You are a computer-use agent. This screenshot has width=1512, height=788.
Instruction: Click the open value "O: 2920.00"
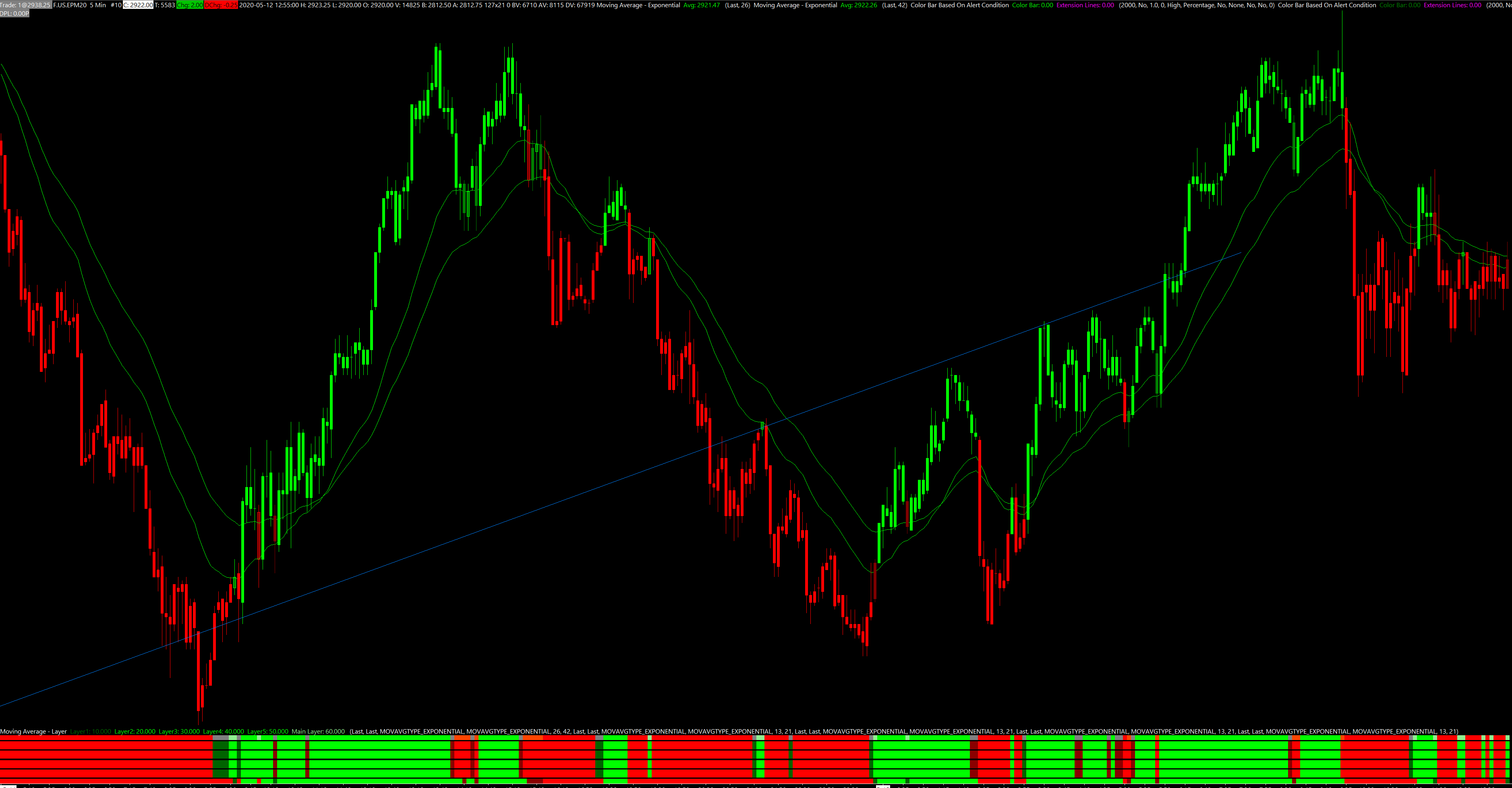point(379,5)
